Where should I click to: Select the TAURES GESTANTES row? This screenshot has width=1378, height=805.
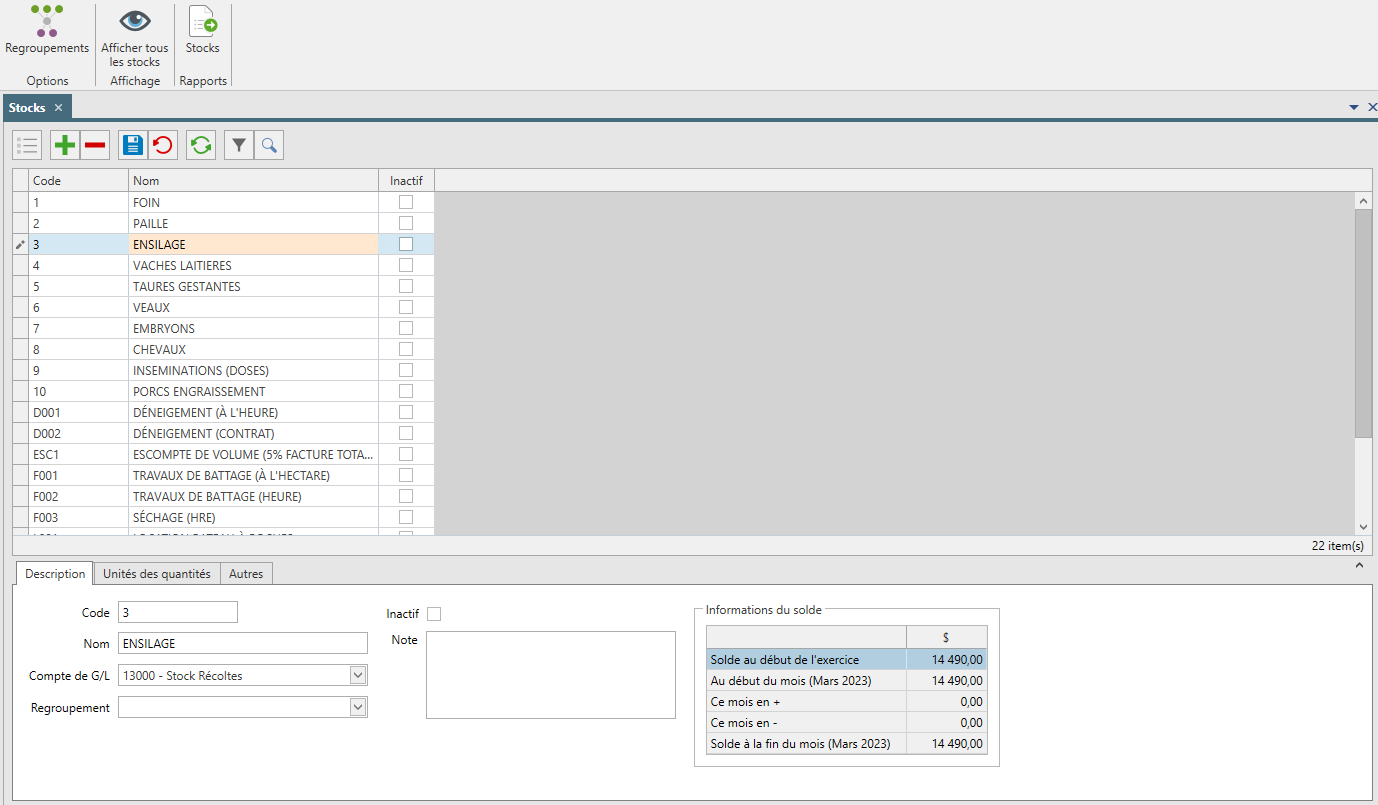223,286
